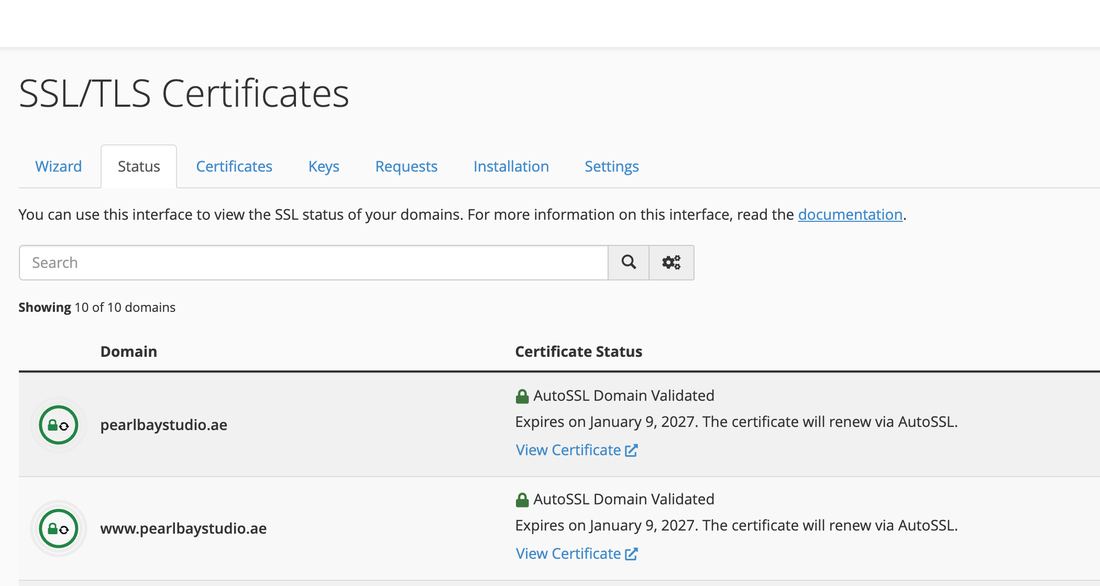
Task: Open the search settings gears button
Action: (671, 262)
